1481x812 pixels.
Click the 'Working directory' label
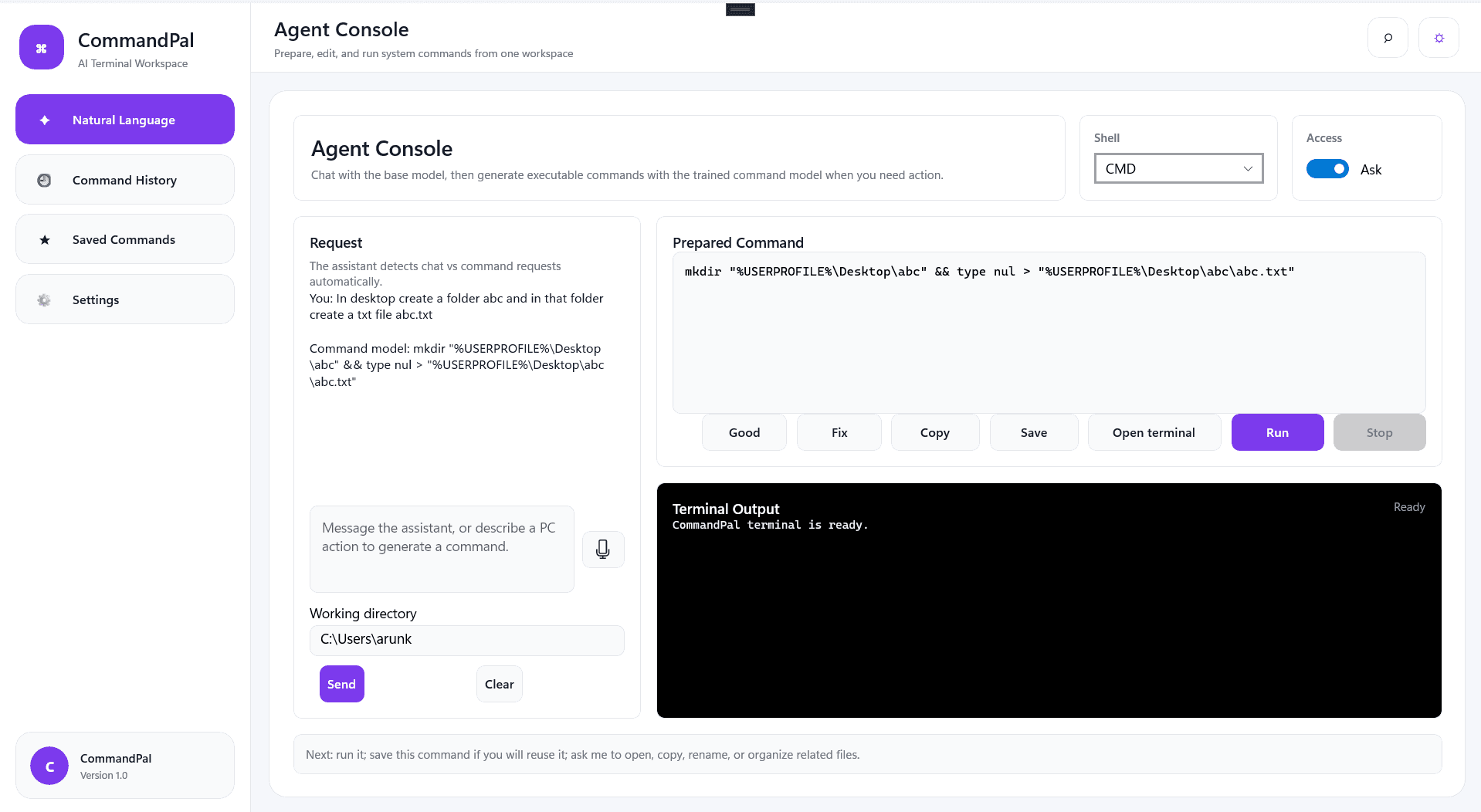click(363, 614)
